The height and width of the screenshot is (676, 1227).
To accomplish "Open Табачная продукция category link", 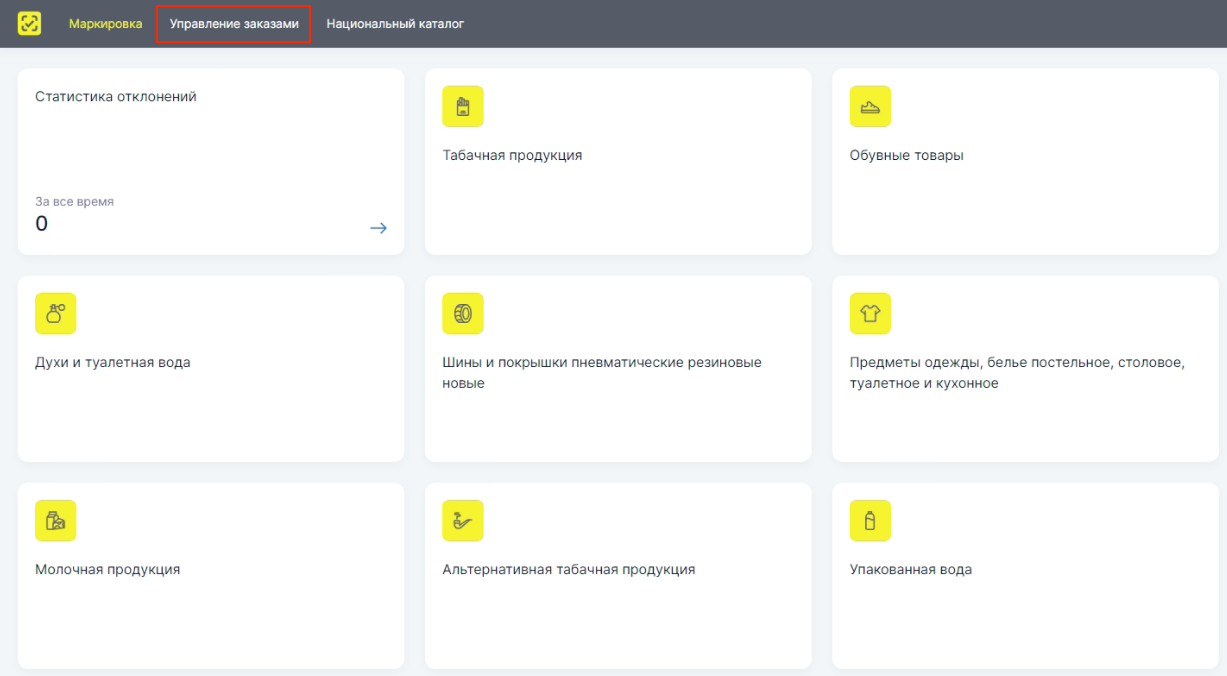I will [512, 155].
